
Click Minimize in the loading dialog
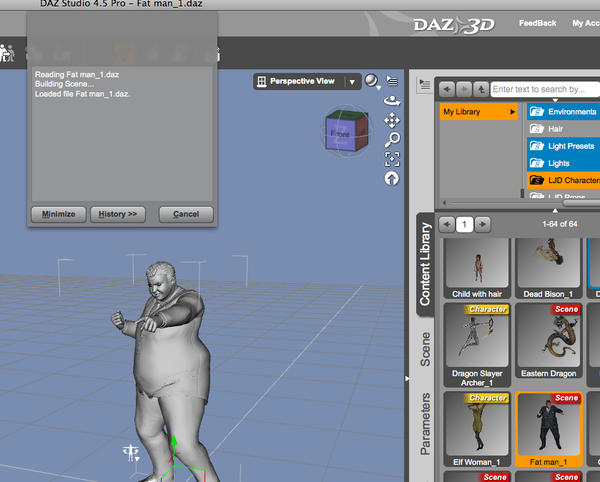coord(59,214)
